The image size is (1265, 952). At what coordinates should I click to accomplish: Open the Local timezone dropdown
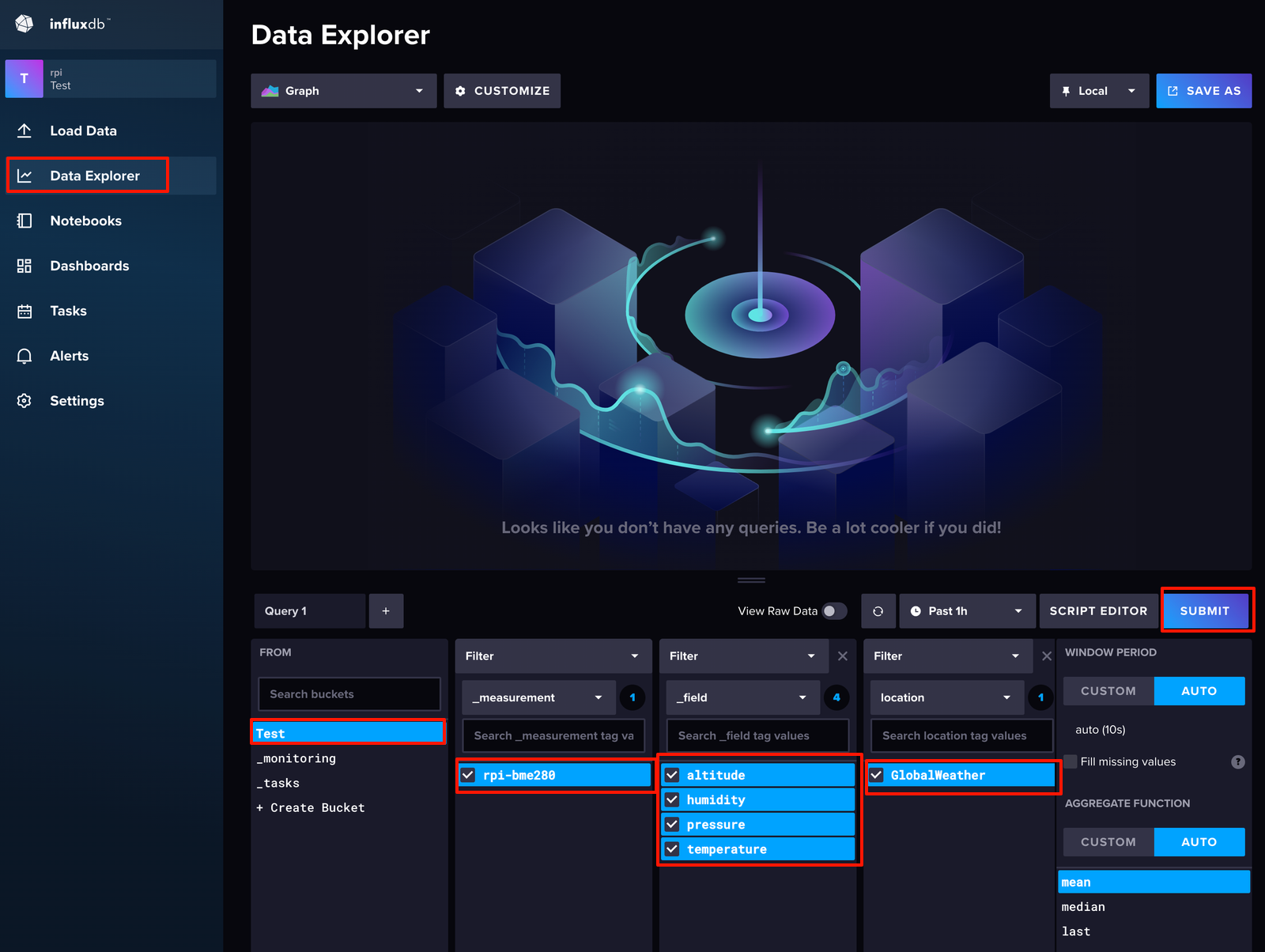(1099, 91)
